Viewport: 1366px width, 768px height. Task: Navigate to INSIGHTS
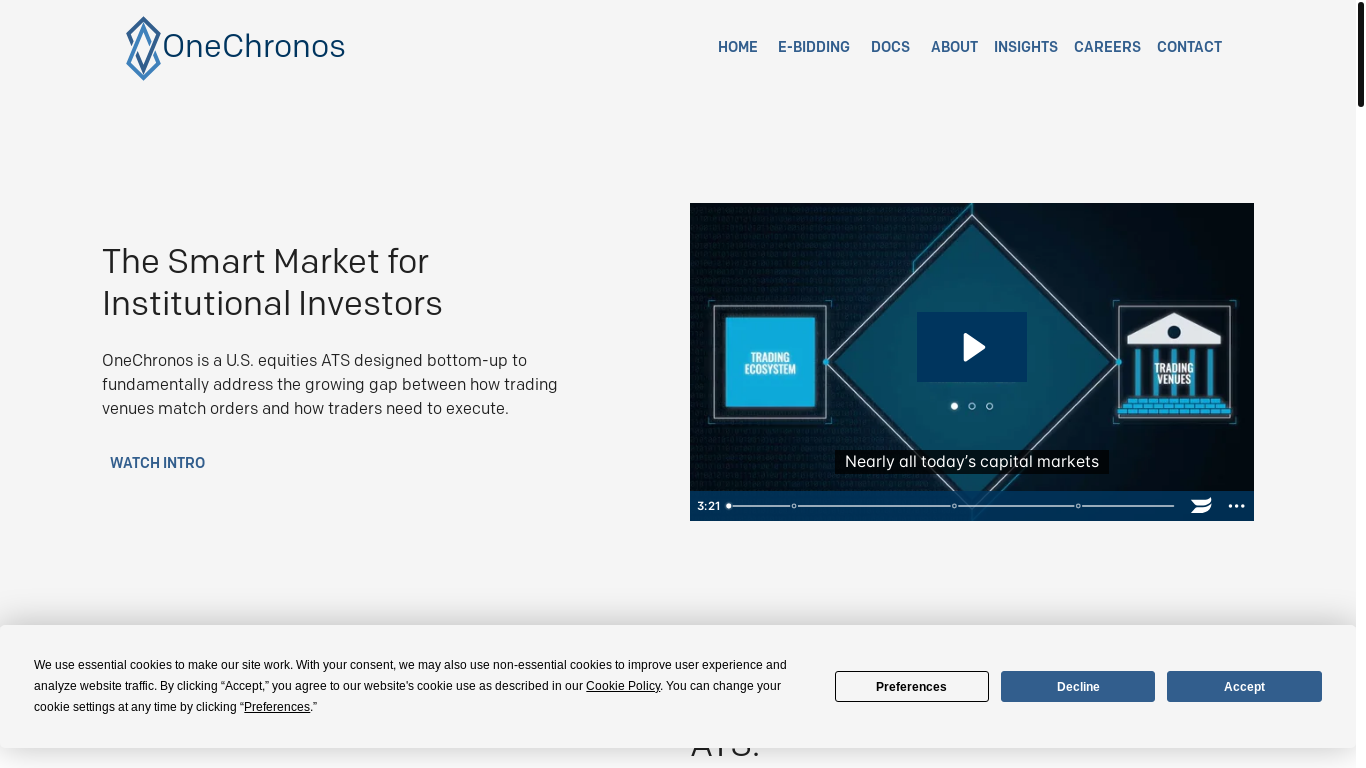click(x=1026, y=47)
